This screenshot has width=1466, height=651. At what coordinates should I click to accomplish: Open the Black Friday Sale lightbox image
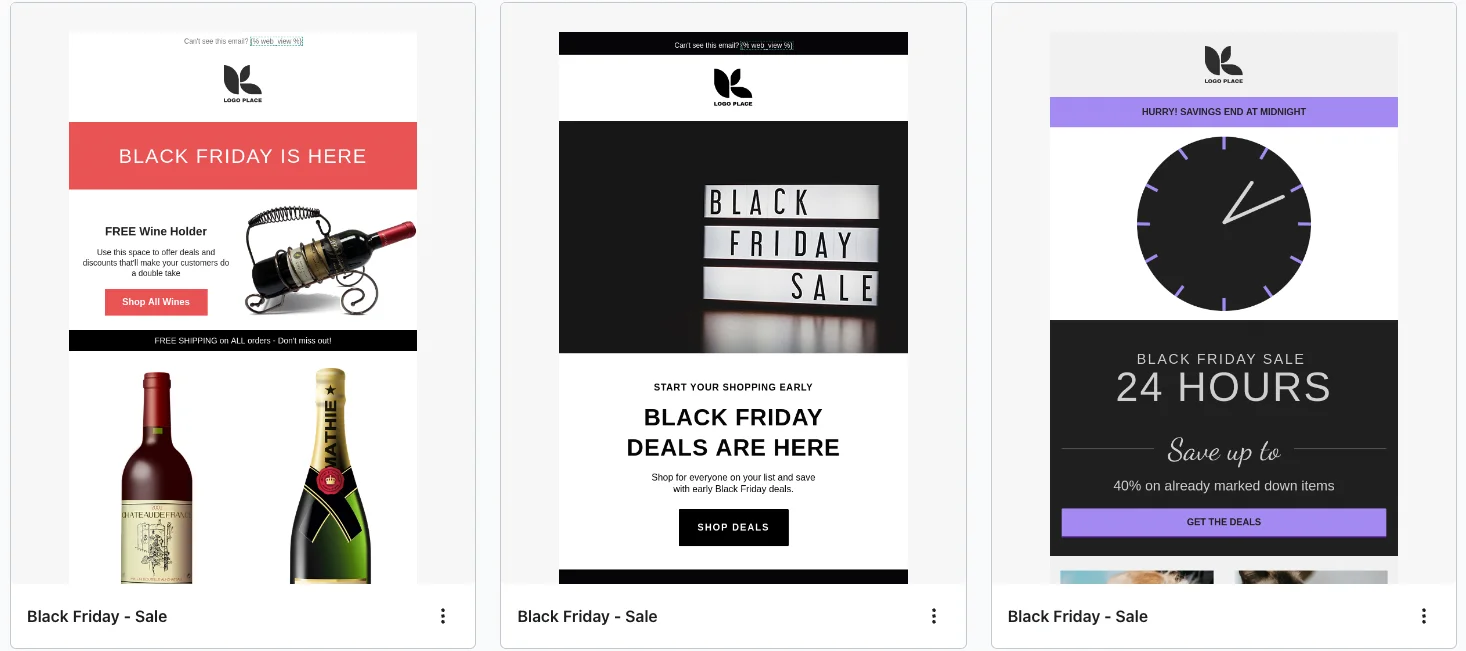(x=733, y=237)
